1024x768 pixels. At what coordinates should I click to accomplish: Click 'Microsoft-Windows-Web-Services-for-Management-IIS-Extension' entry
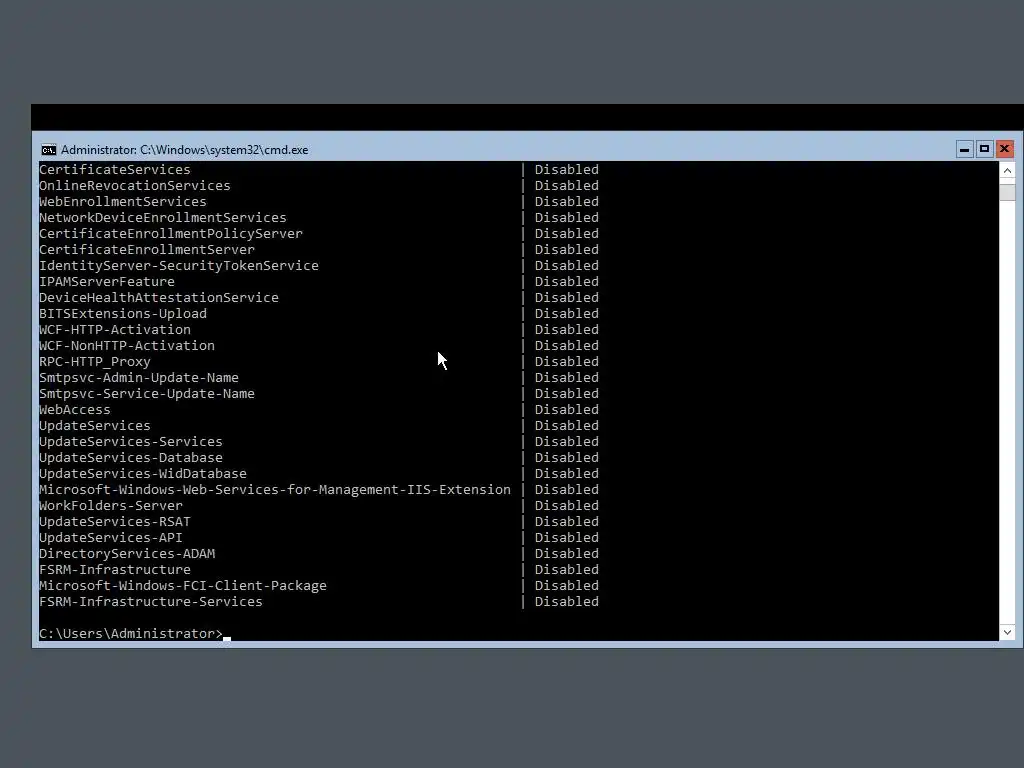coord(275,490)
